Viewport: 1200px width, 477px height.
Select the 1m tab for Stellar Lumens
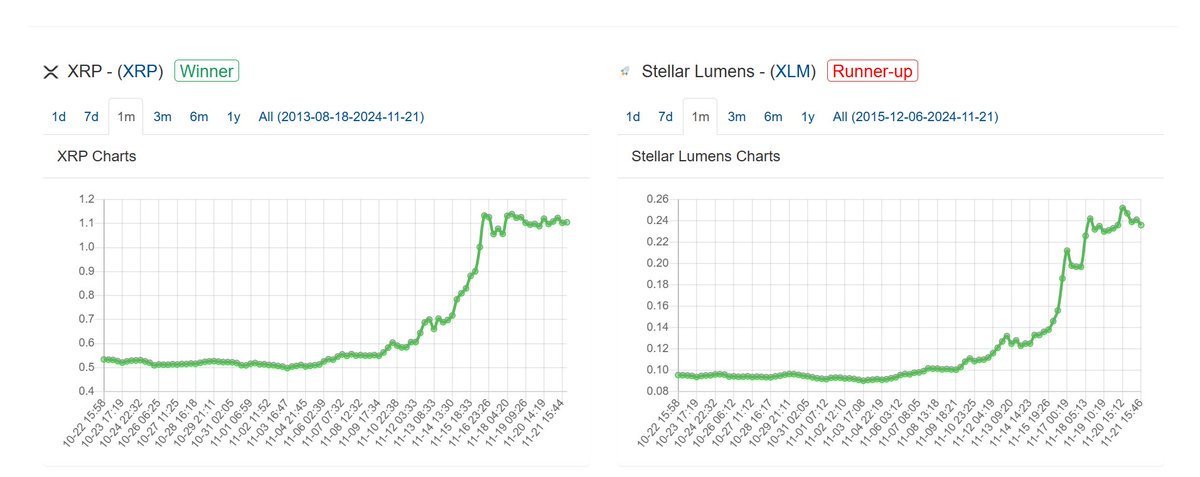700,117
